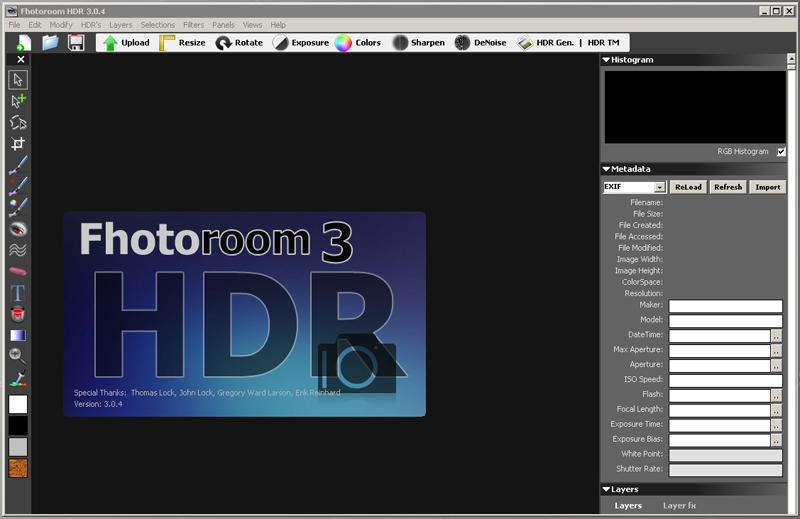The height and width of the screenshot is (519, 800).
Task: Open the Focal Length options button
Action: click(x=776, y=410)
